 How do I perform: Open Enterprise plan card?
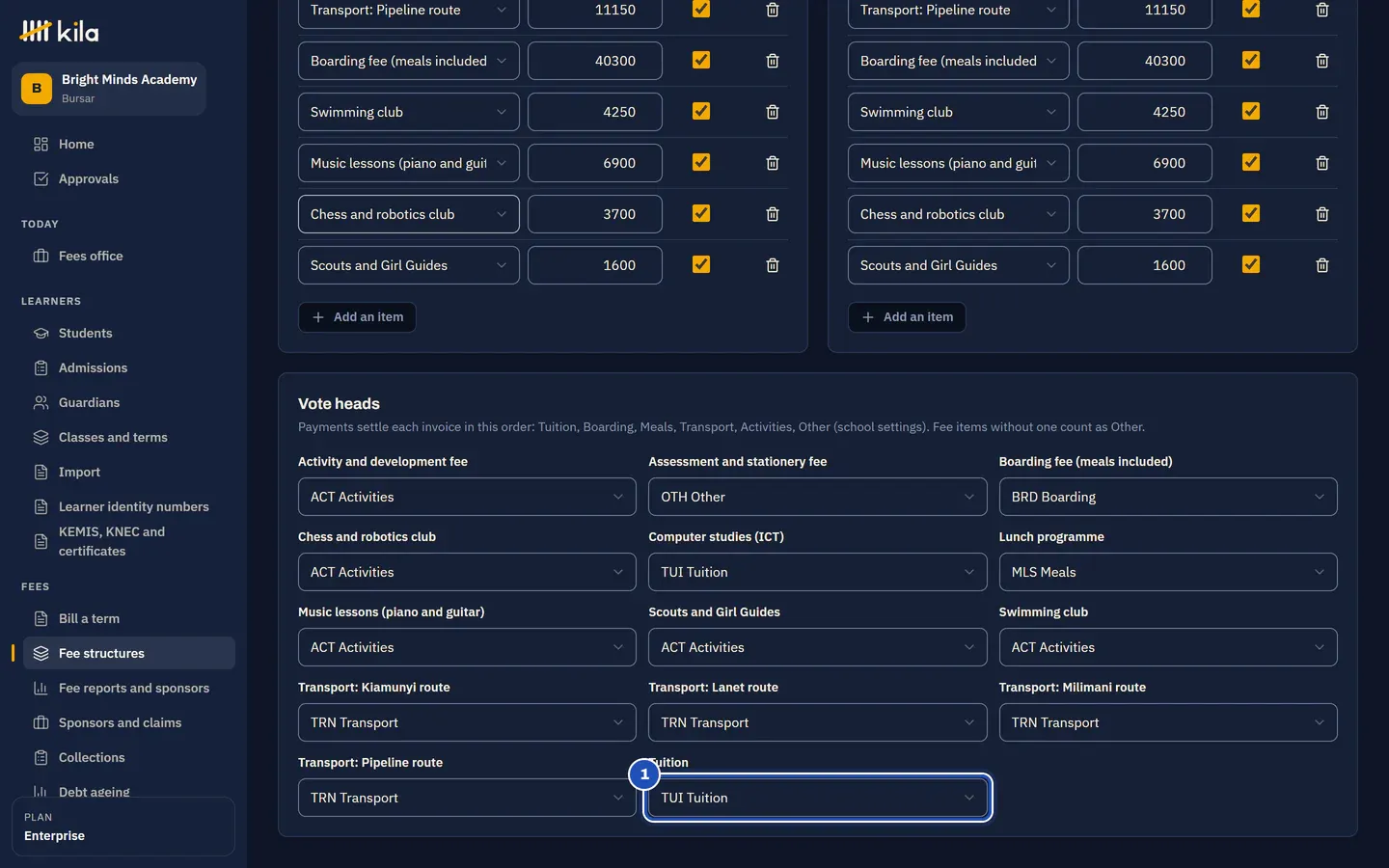123,827
